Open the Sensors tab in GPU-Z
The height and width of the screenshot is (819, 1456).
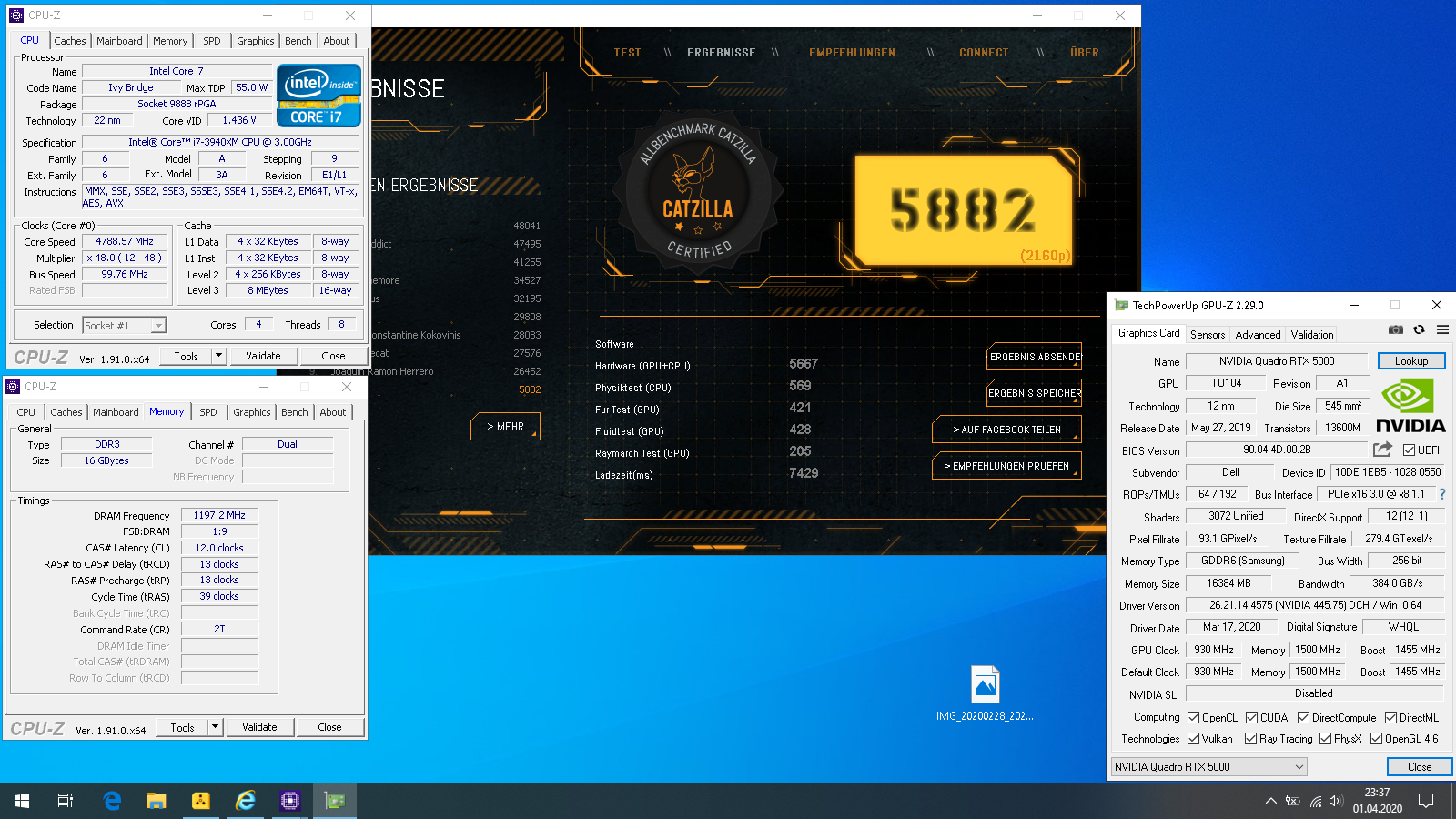(1208, 335)
